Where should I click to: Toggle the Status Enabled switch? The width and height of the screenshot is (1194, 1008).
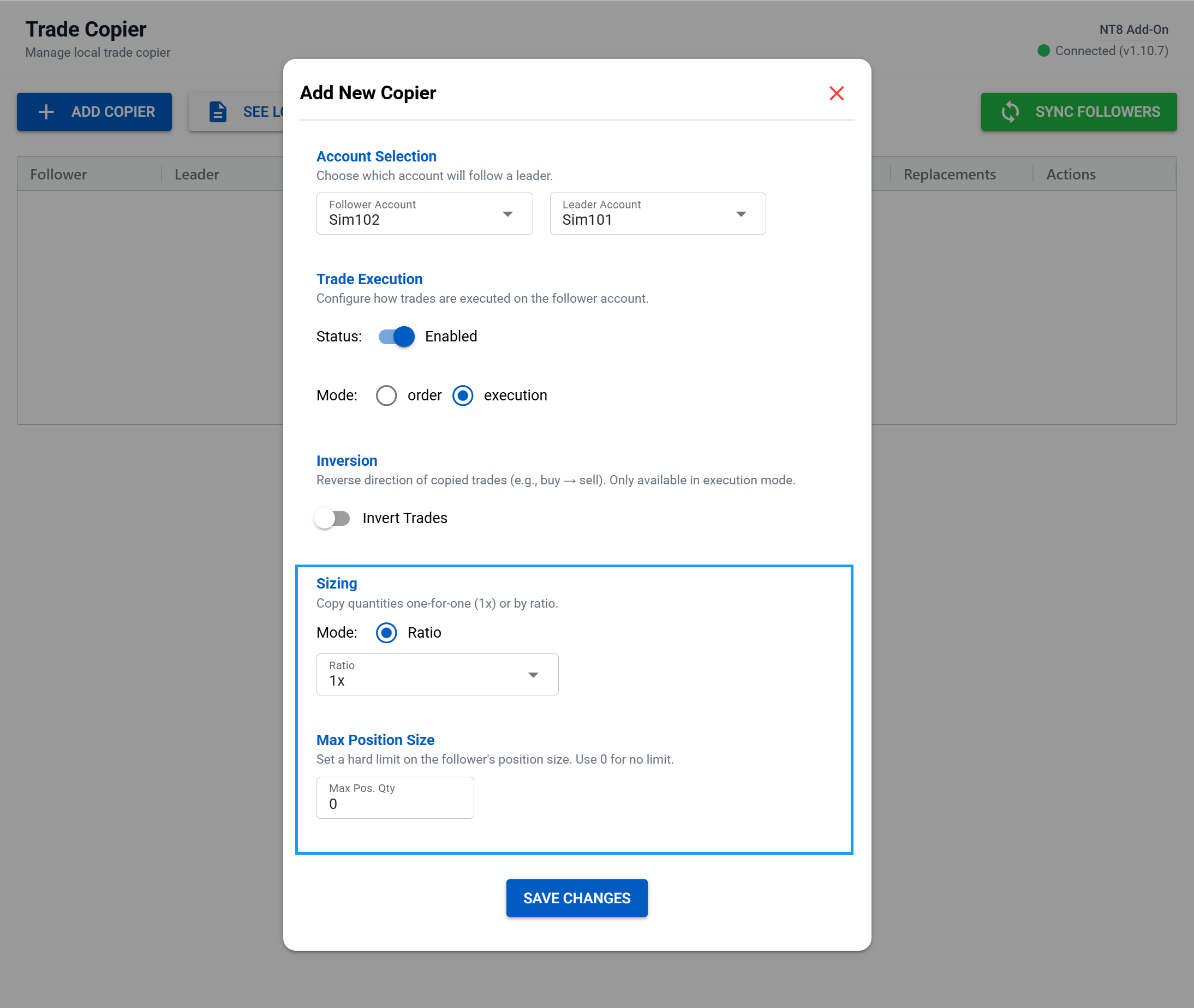point(396,337)
